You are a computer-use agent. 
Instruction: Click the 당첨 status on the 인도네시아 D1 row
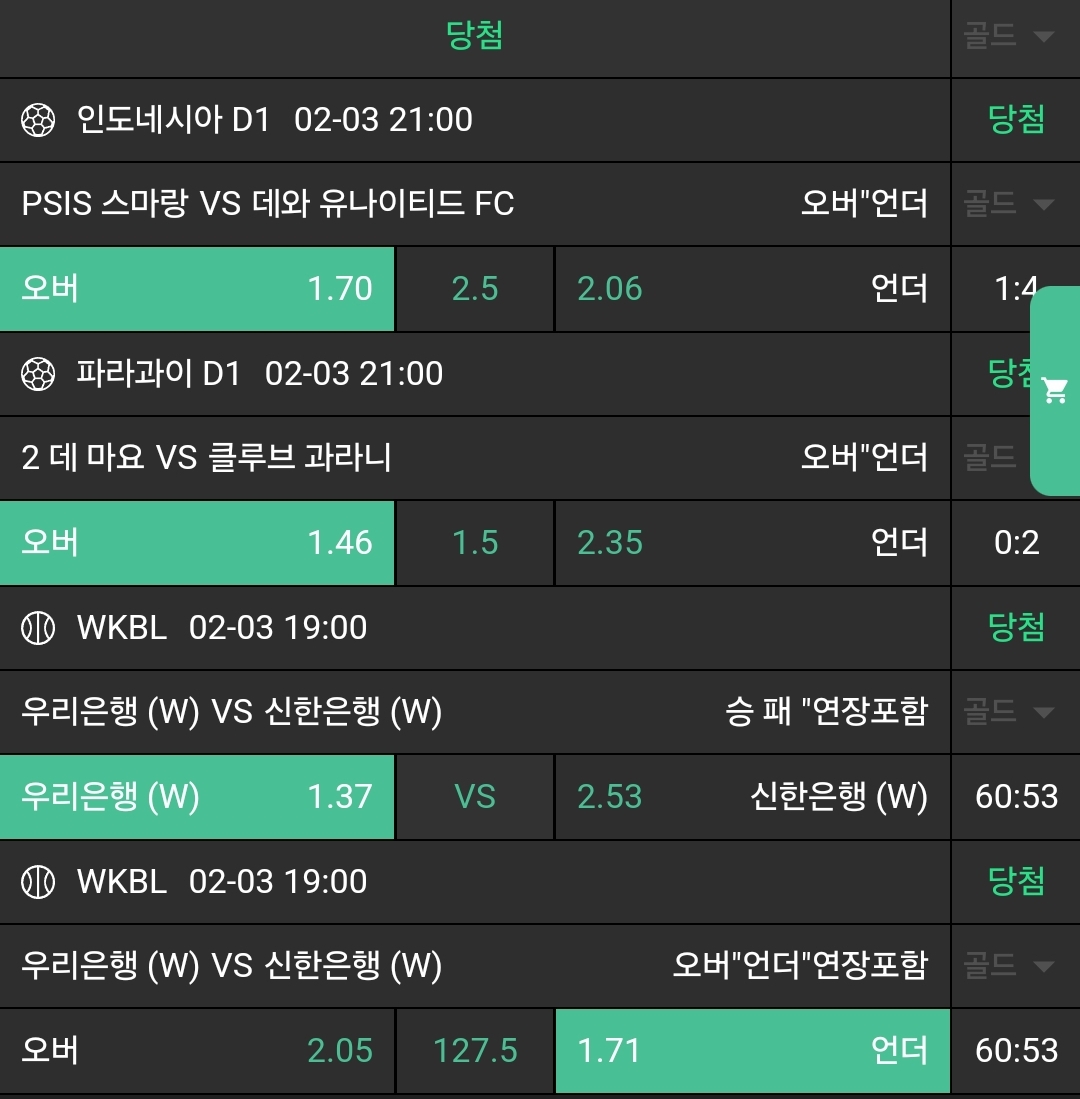click(1016, 121)
